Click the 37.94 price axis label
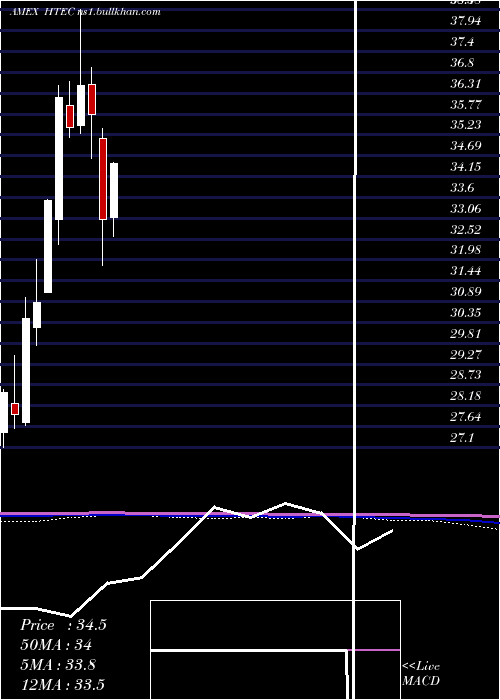The image size is (500, 700). [x=466, y=21]
